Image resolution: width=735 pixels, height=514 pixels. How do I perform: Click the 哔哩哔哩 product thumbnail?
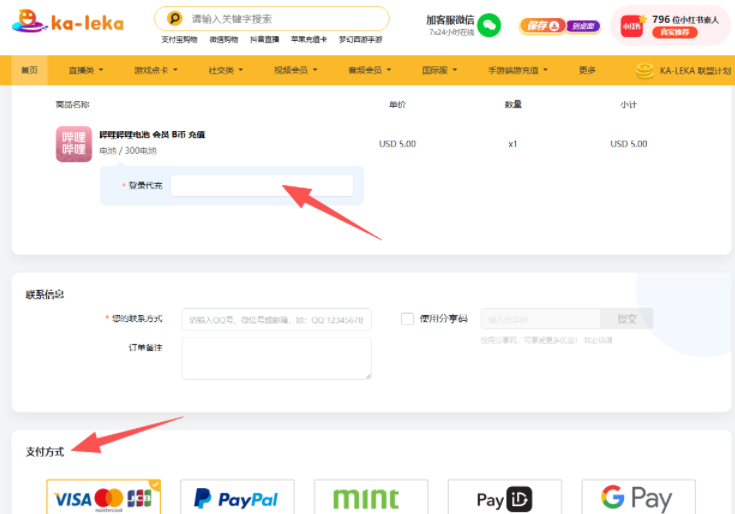[74, 144]
